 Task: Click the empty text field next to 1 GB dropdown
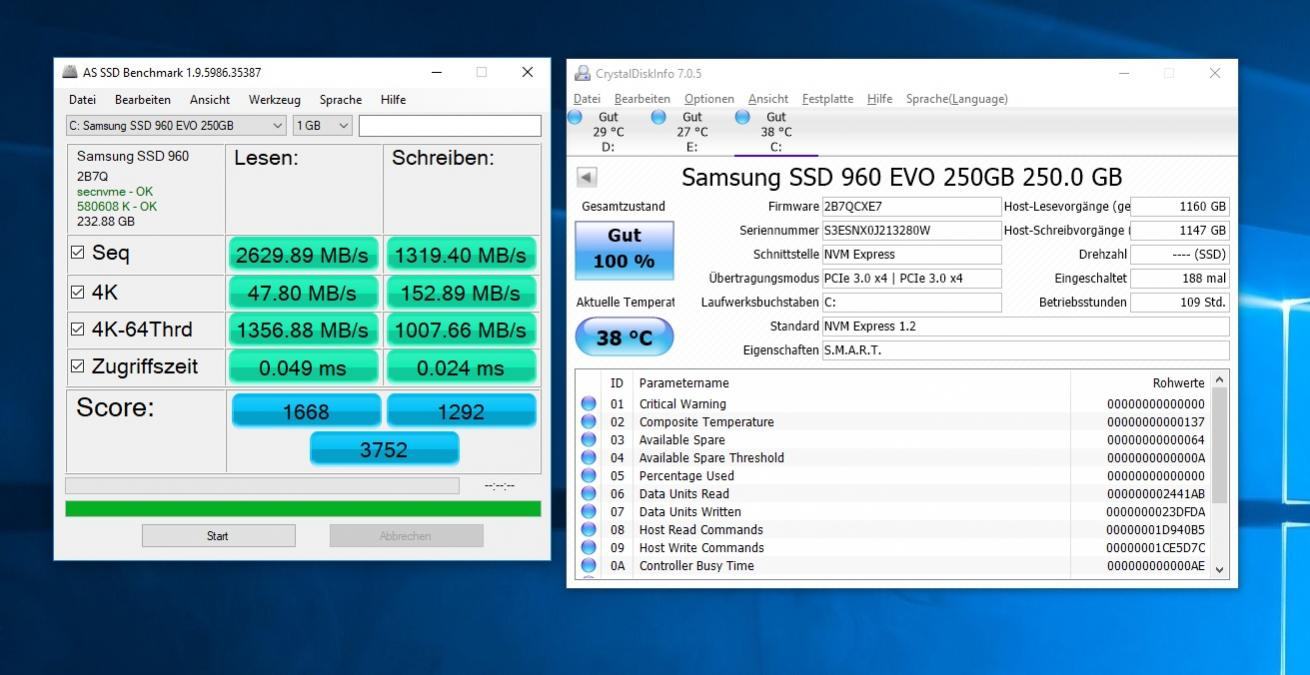450,126
